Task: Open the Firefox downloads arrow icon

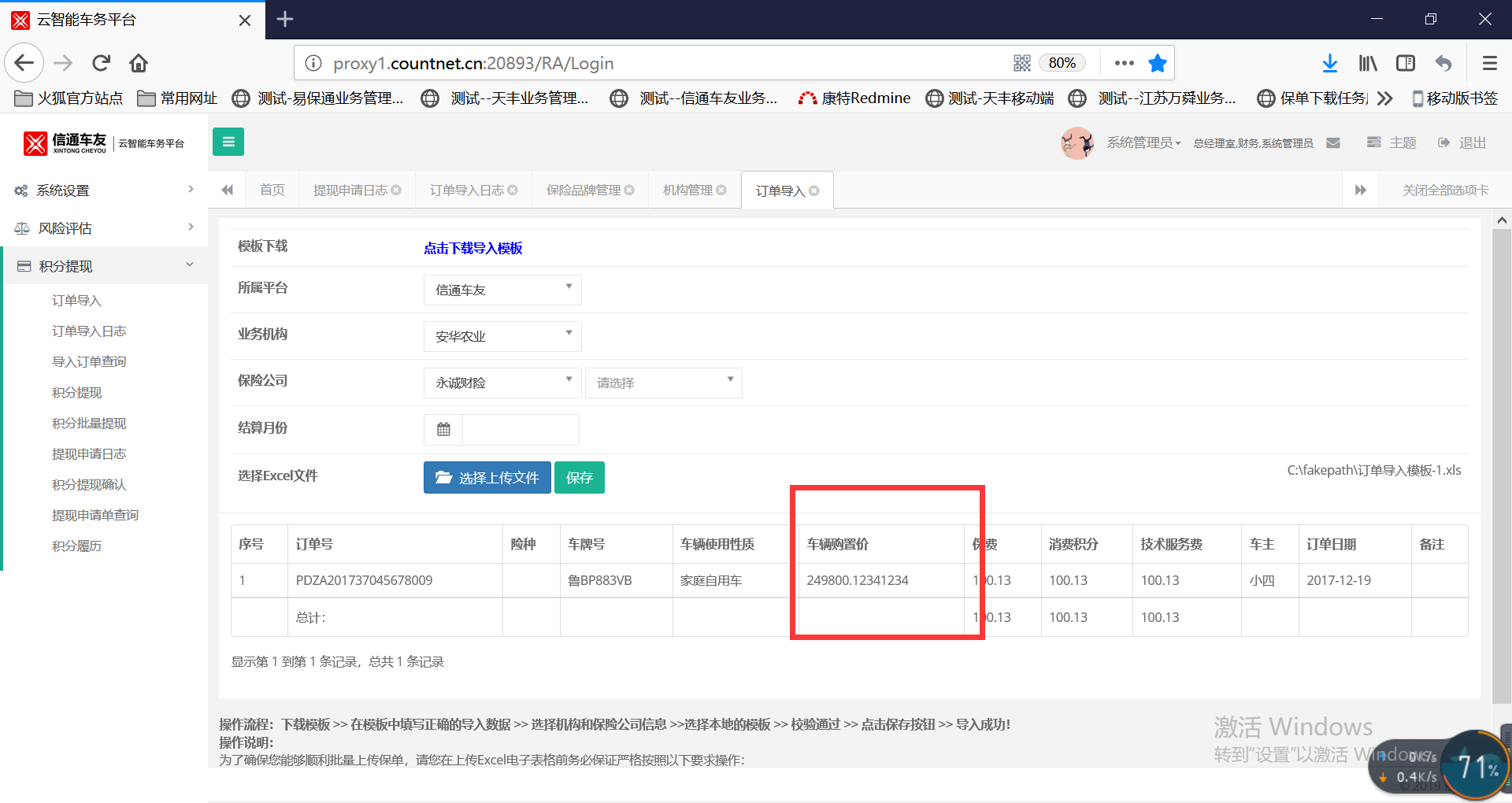Action: [1329, 63]
